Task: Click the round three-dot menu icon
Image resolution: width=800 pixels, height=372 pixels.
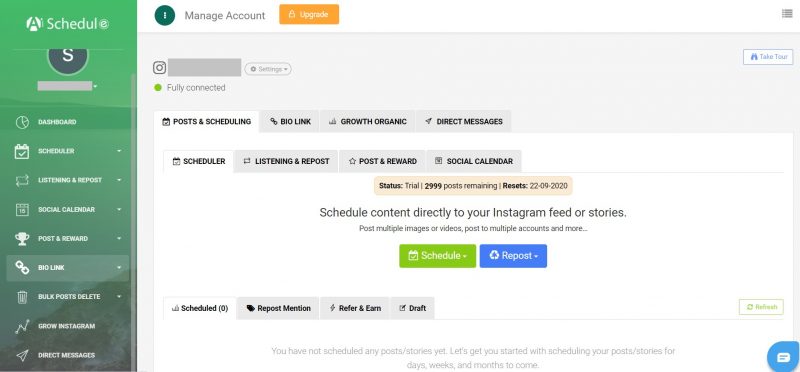Action: click(x=165, y=15)
